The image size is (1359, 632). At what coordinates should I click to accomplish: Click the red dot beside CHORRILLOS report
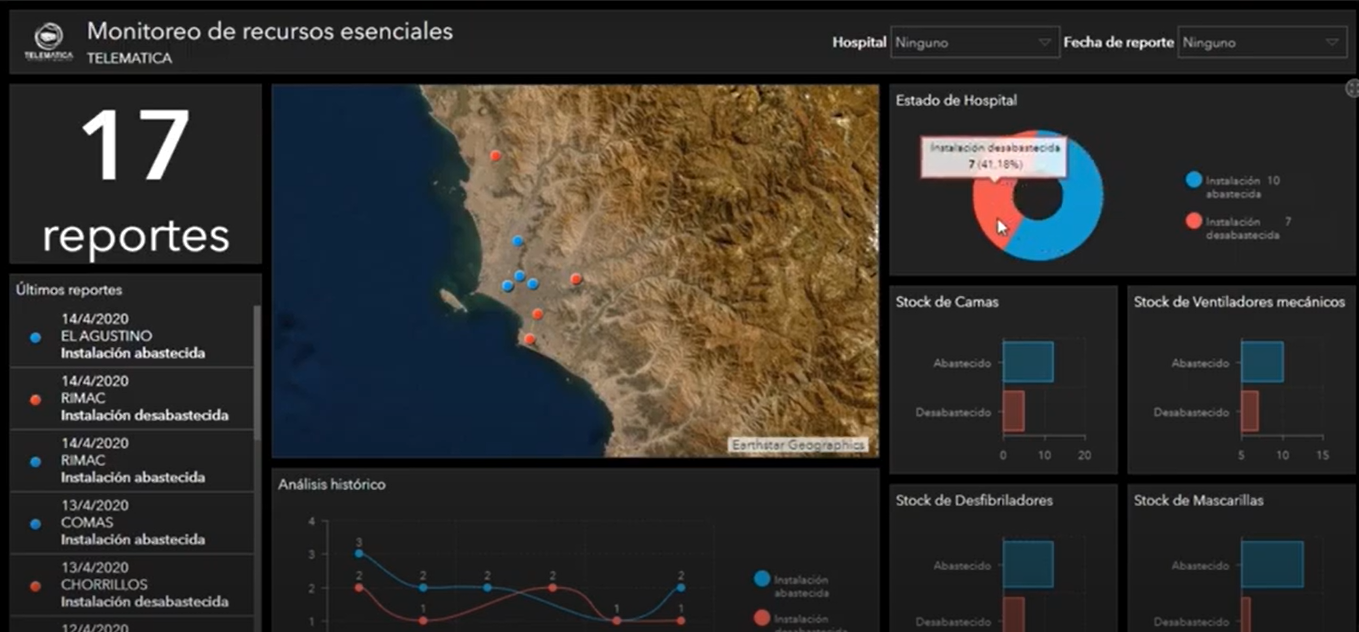[x=36, y=585]
